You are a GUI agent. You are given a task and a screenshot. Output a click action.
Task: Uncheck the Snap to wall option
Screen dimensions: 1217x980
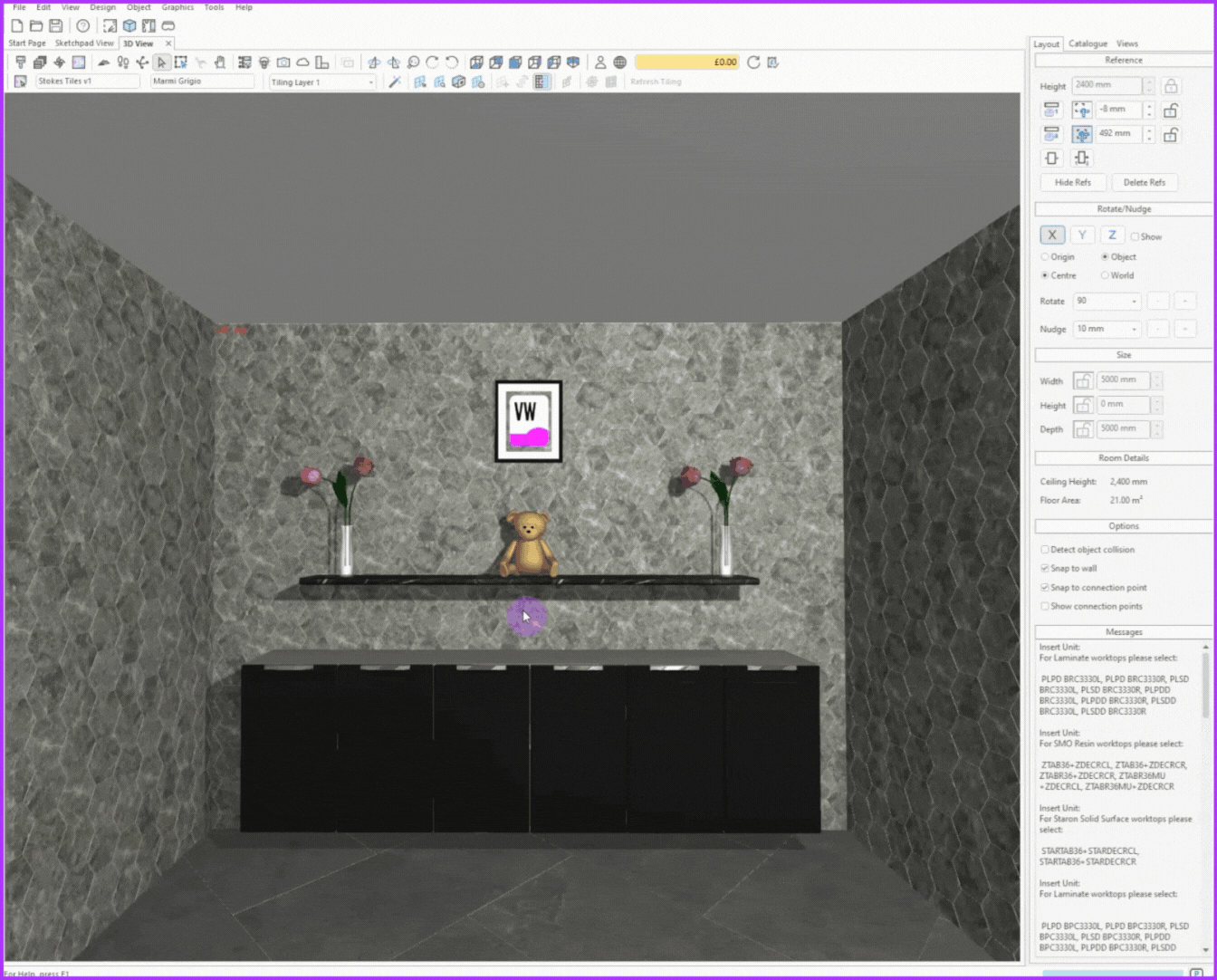point(1045,569)
